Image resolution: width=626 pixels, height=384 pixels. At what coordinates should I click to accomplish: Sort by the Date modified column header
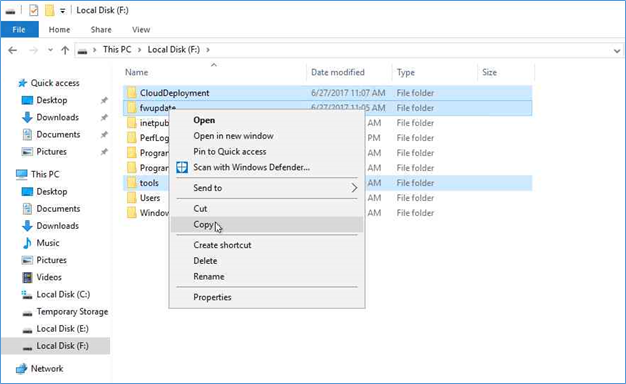pyautogui.click(x=338, y=72)
